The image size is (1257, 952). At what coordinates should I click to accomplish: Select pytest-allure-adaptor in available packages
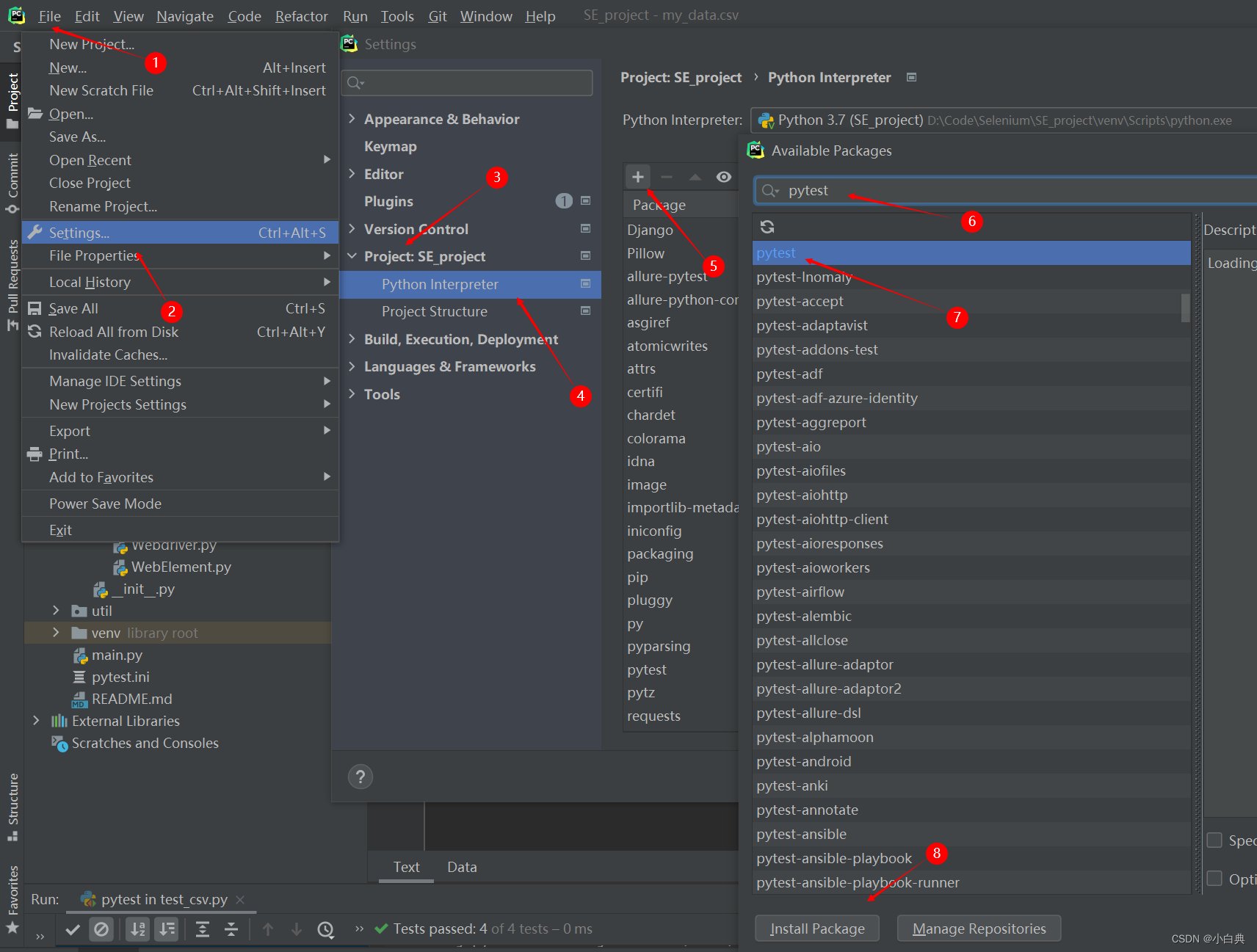(x=971, y=664)
